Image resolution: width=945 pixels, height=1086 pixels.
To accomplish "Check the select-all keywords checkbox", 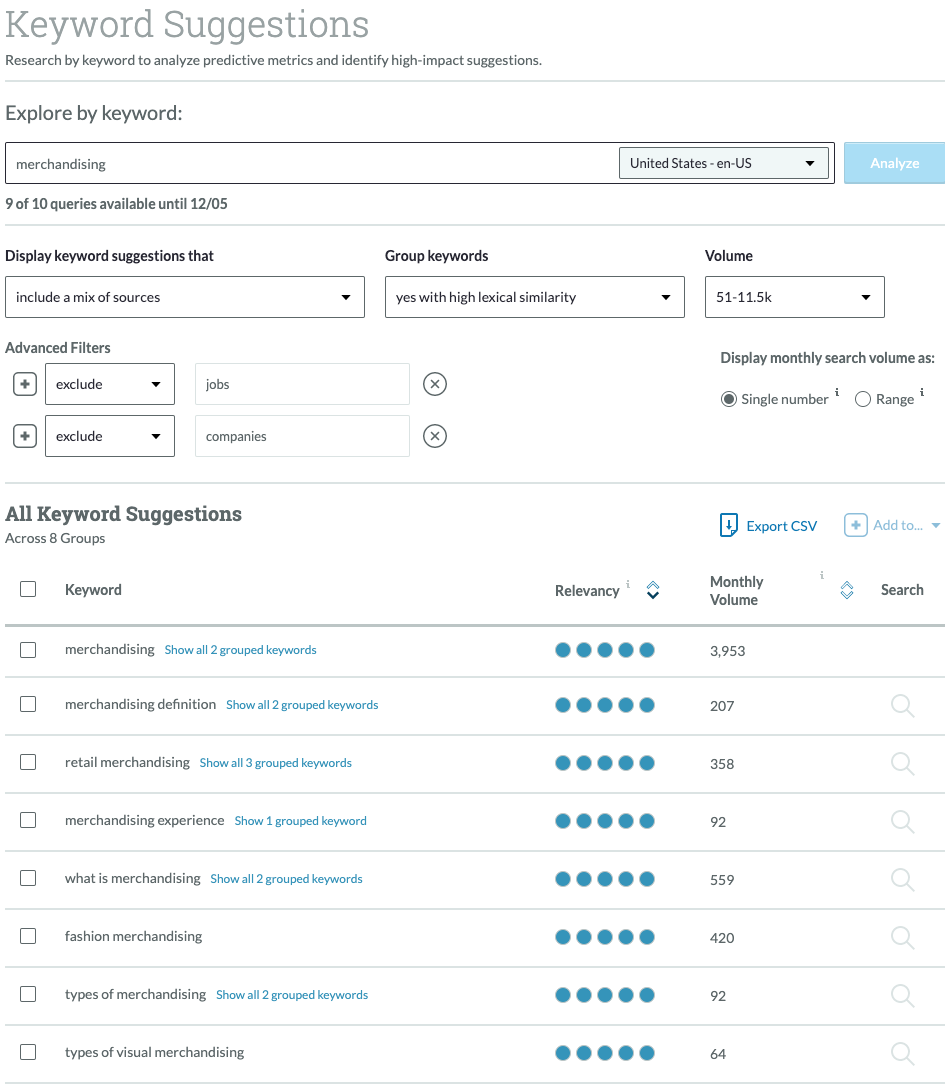I will click(28, 589).
